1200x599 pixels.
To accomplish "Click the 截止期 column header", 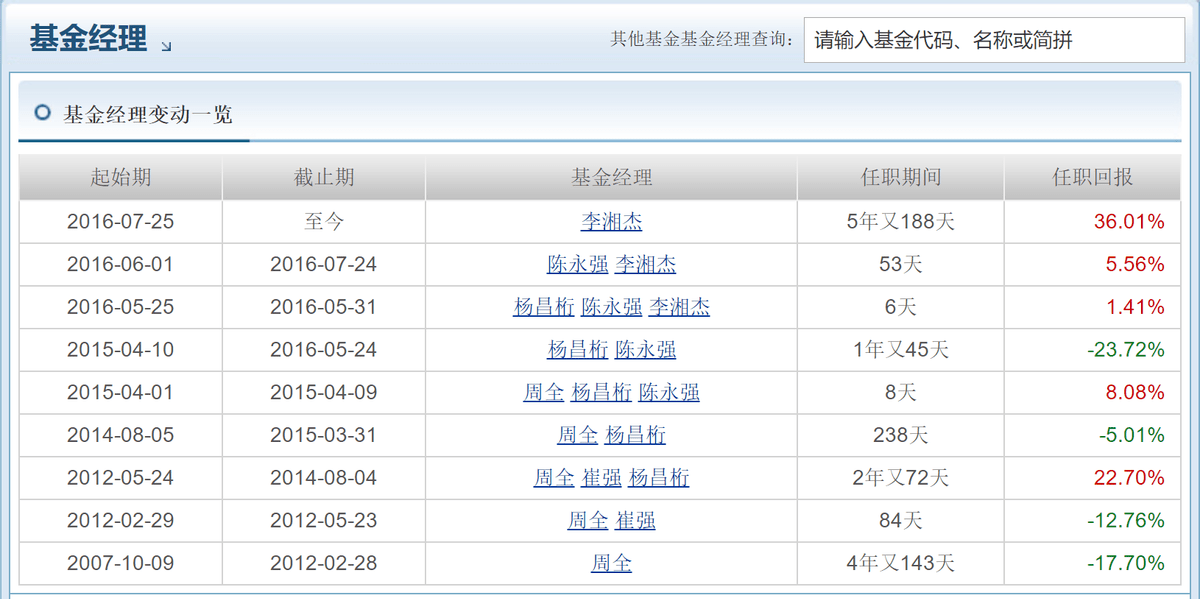I will point(322,176).
